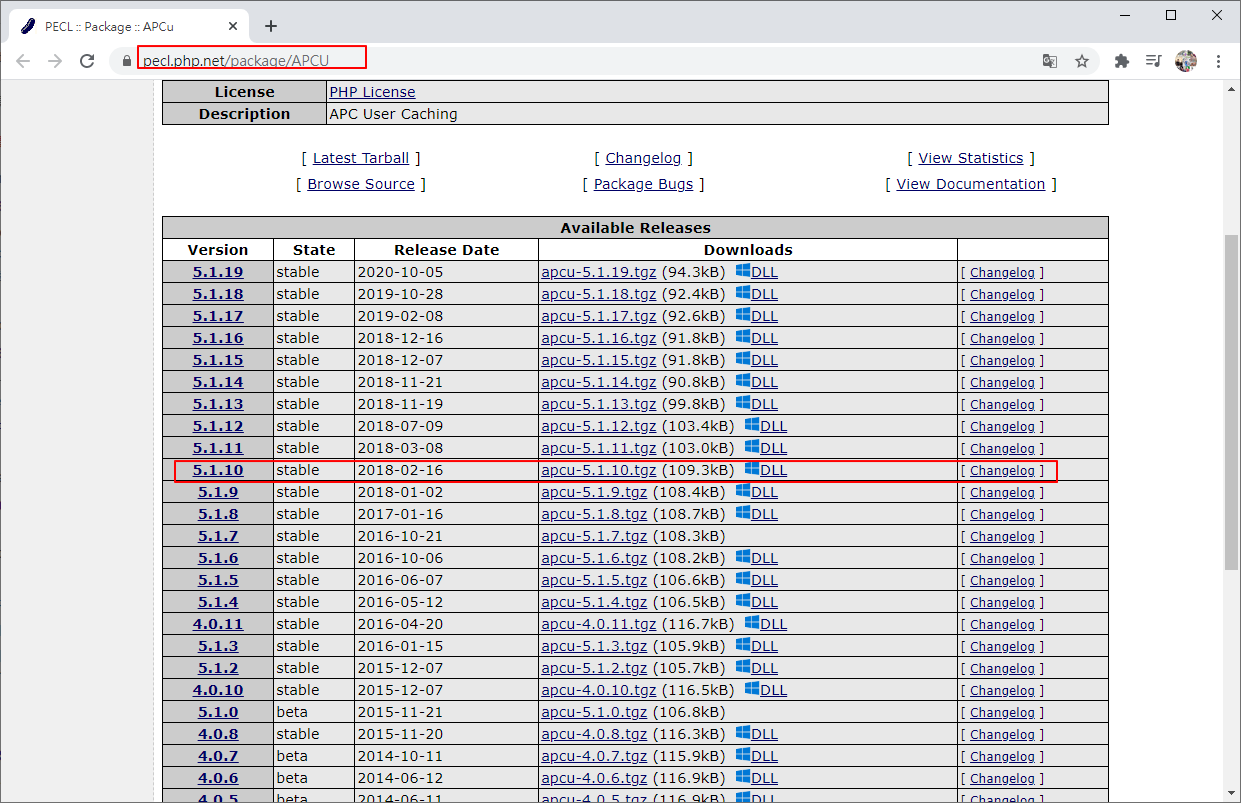
Task: Select the PECL :: Package :: APCu tab
Action: pos(130,26)
